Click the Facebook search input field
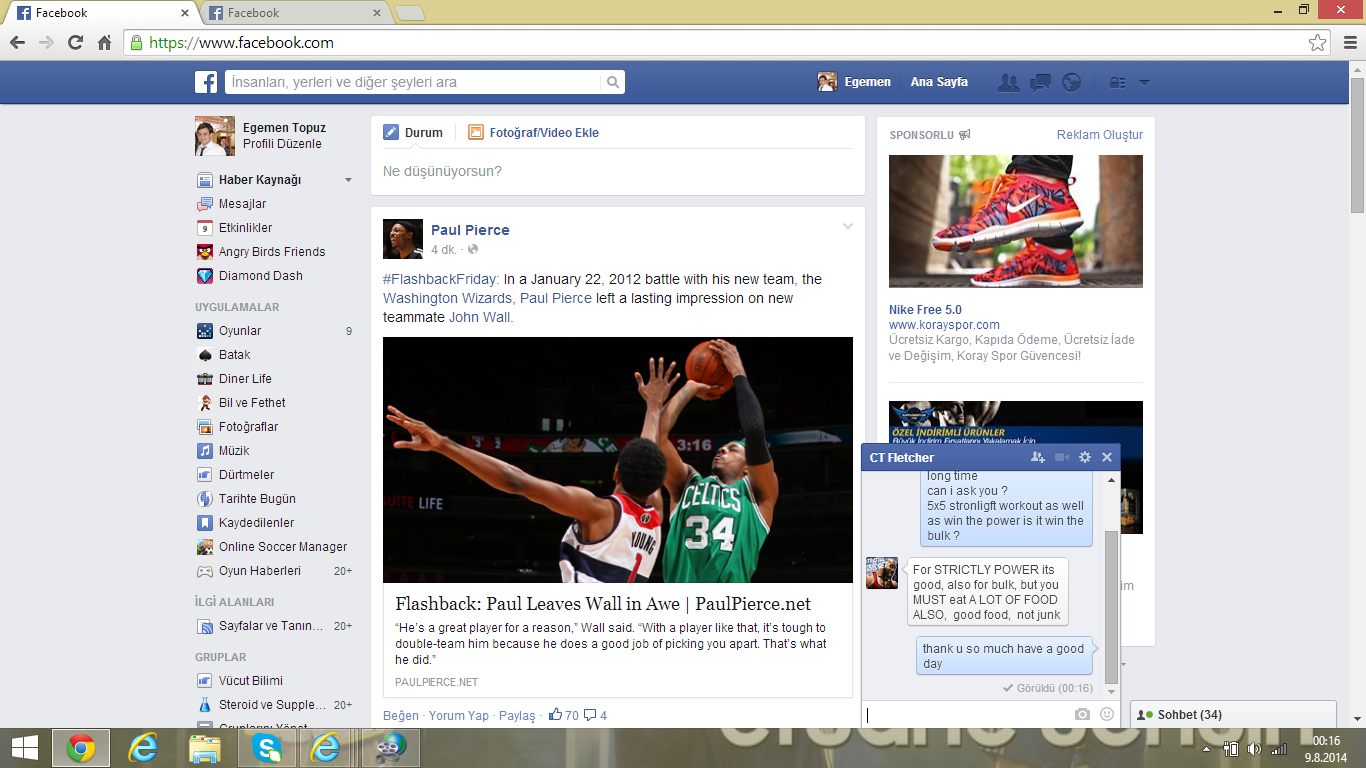 pyautogui.click(x=414, y=82)
